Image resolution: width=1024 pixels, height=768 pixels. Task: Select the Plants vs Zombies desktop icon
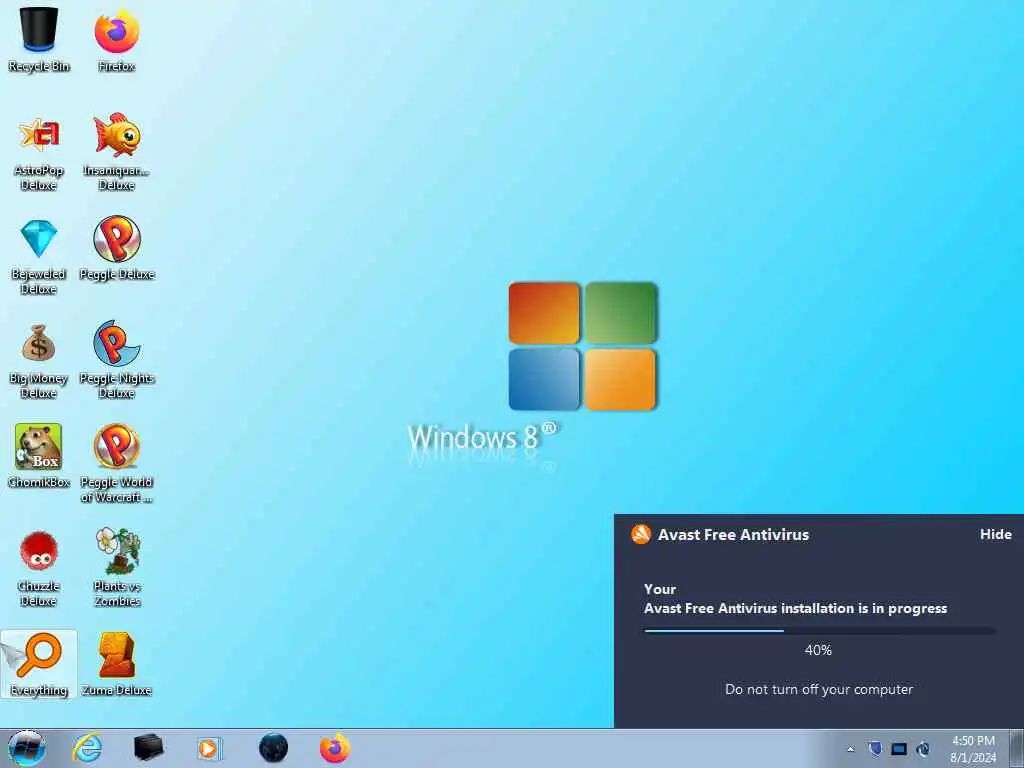point(116,568)
